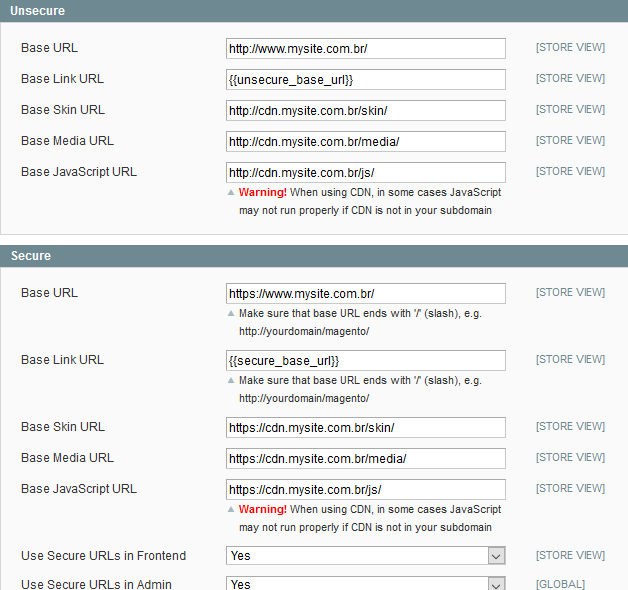Viewport: 628px width, 590px height.
Task: Select the Unsecure Base Media URL field
Action: (x=366, y=141)
